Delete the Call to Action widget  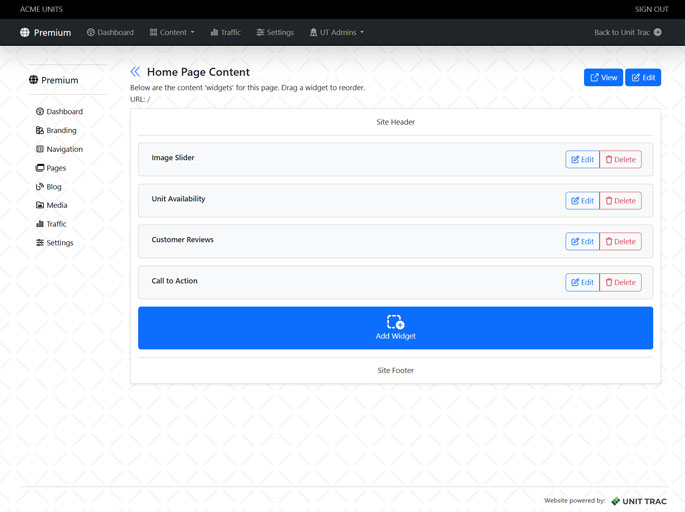(620, 283)
